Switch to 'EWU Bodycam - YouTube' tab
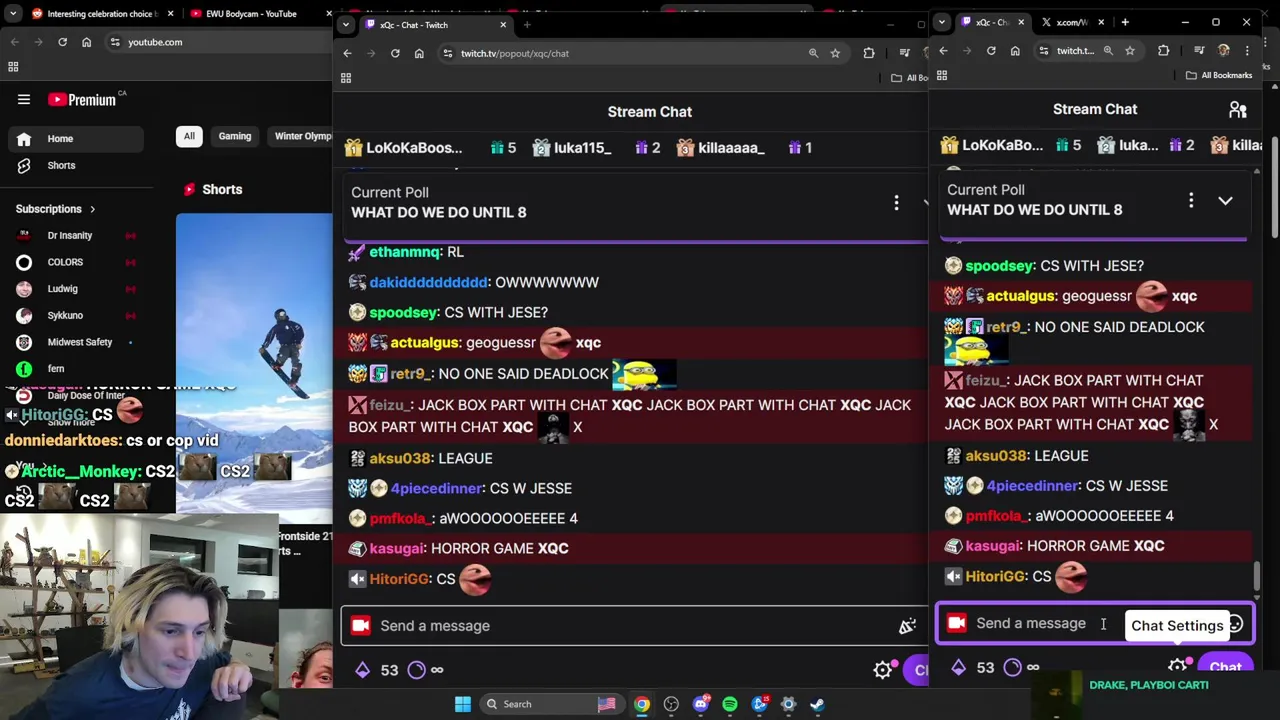Viewport: 1280px width, 720px height. [251, 14]
